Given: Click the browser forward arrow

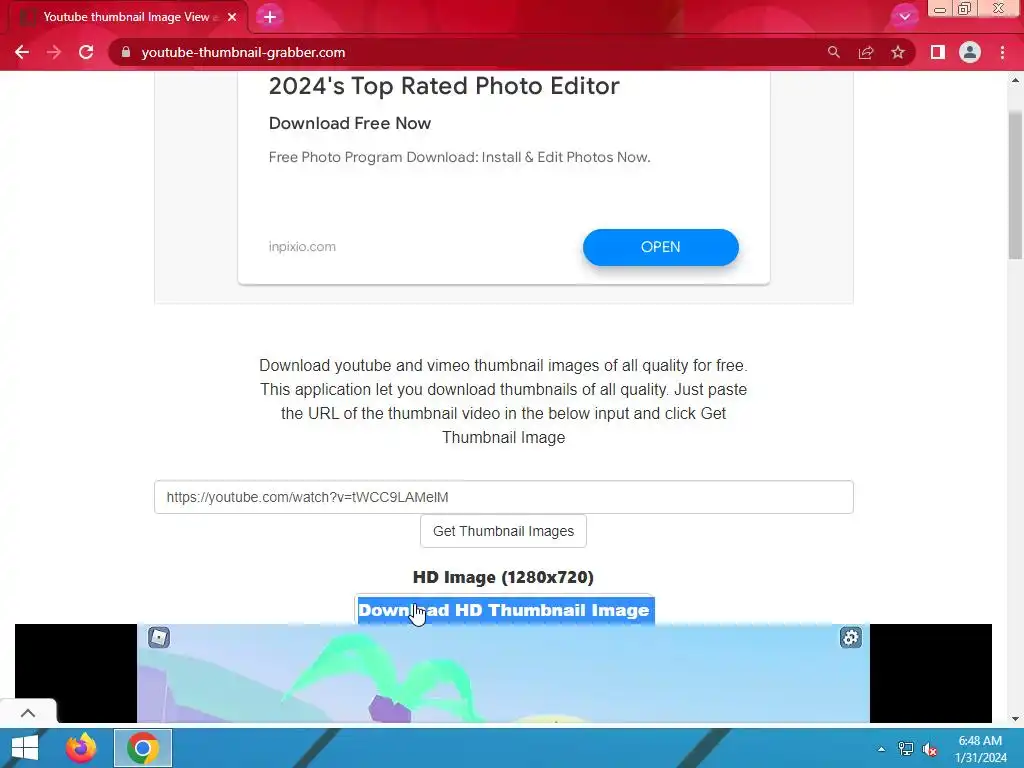Looking at the screenshot, I should pyautogui.click(x=54, y=52).
